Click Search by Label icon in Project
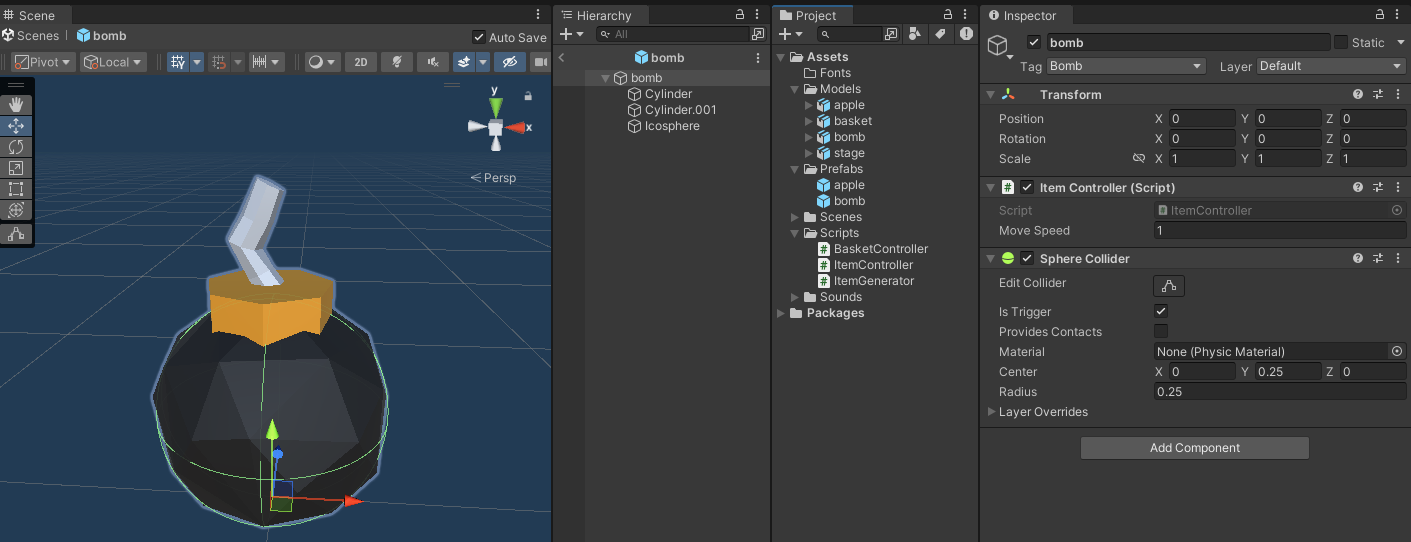Screen dimensions: 1411x542 click(x=940, y=34)
